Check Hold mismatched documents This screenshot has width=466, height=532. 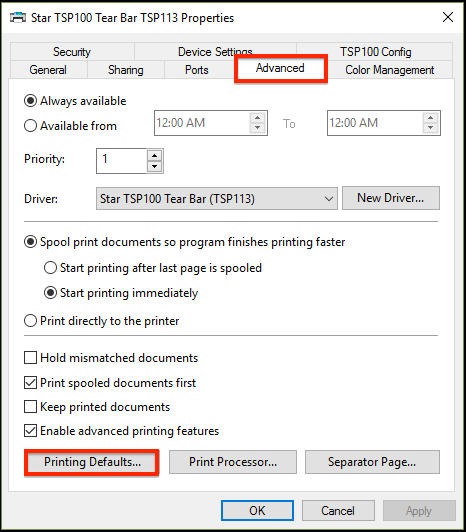click(x=31, y=358)
